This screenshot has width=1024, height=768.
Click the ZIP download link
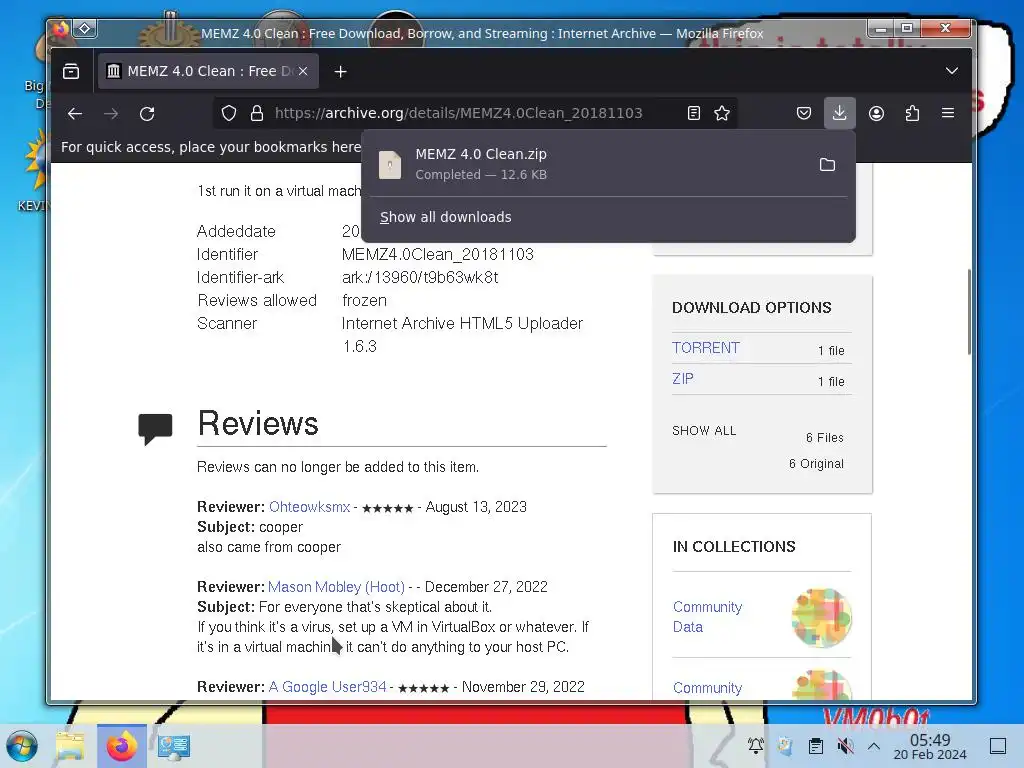(683, 379)
